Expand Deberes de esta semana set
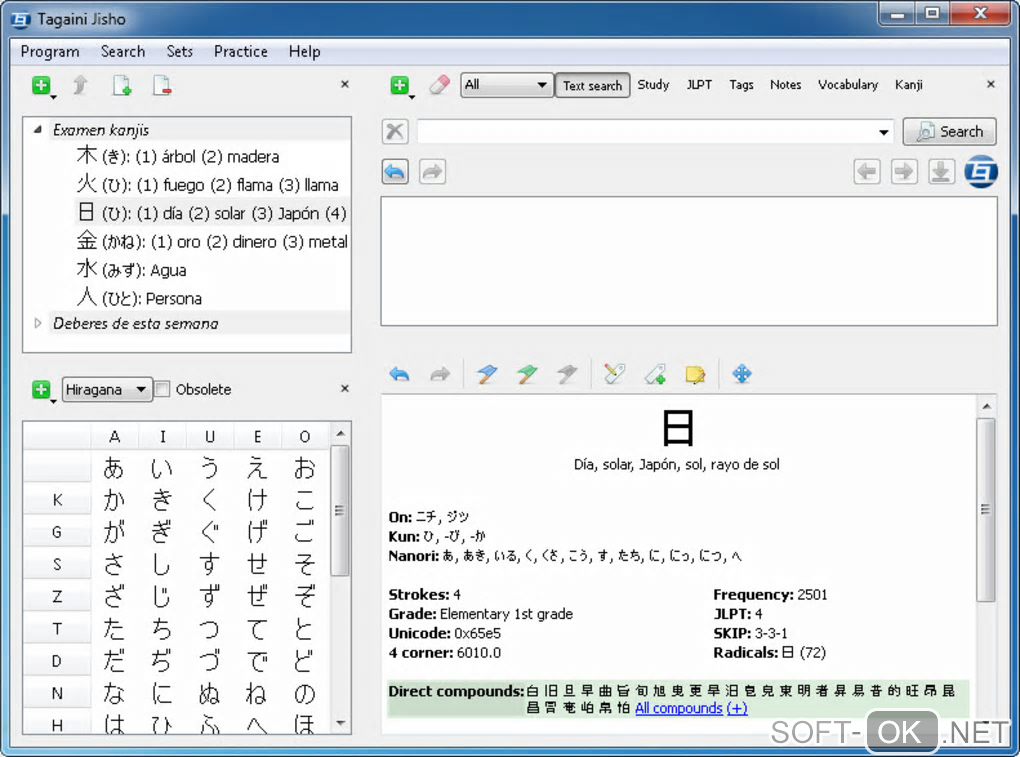This screenshot has height=757, width=1020. [38, 323]
